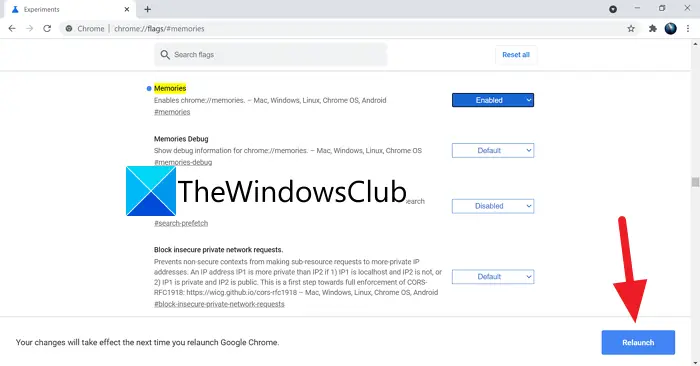
Task: Open the Extensions puzzle icon
Action: [x=653, y=29]
